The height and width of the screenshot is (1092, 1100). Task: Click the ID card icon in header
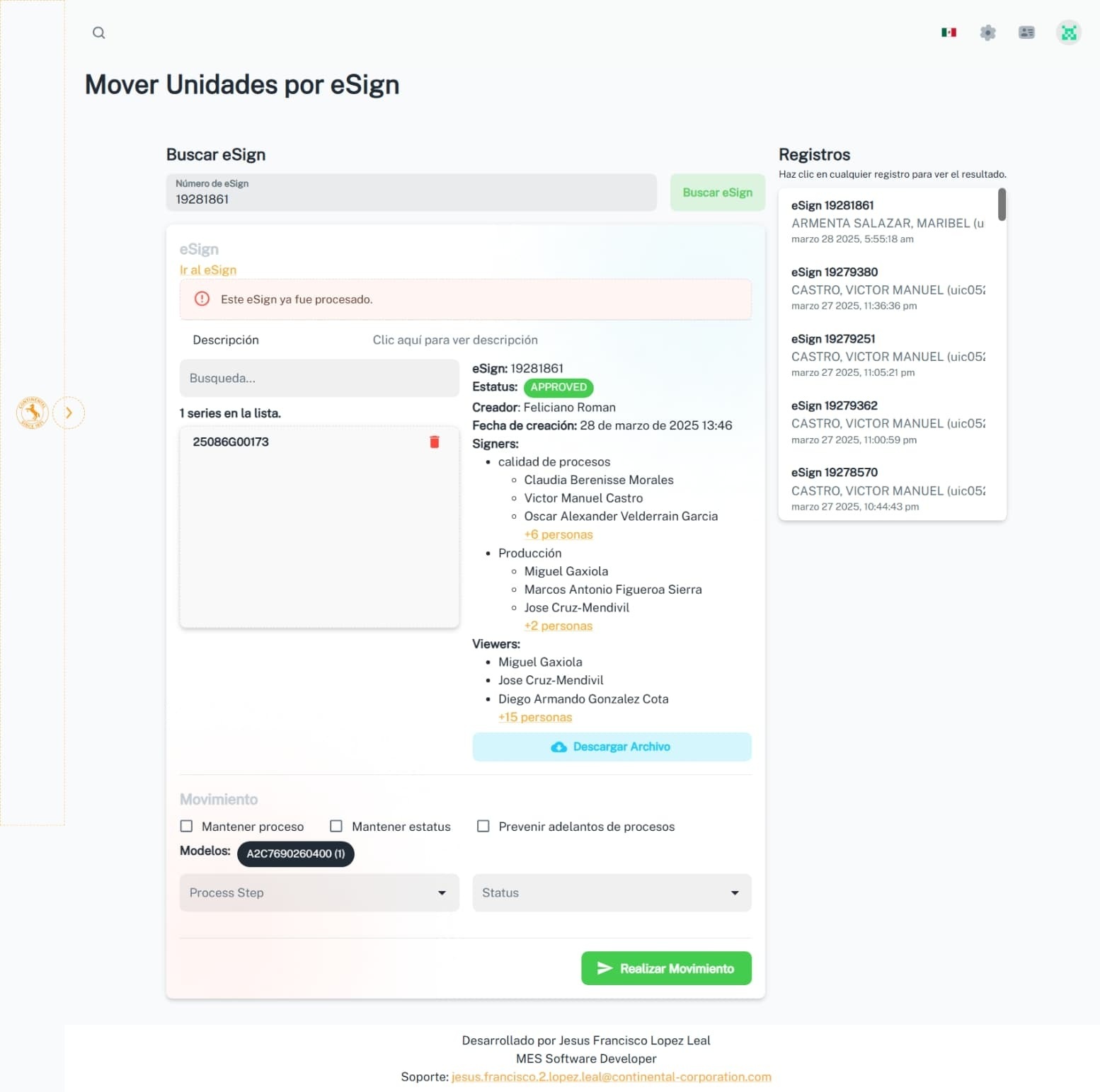(1026, 33)
